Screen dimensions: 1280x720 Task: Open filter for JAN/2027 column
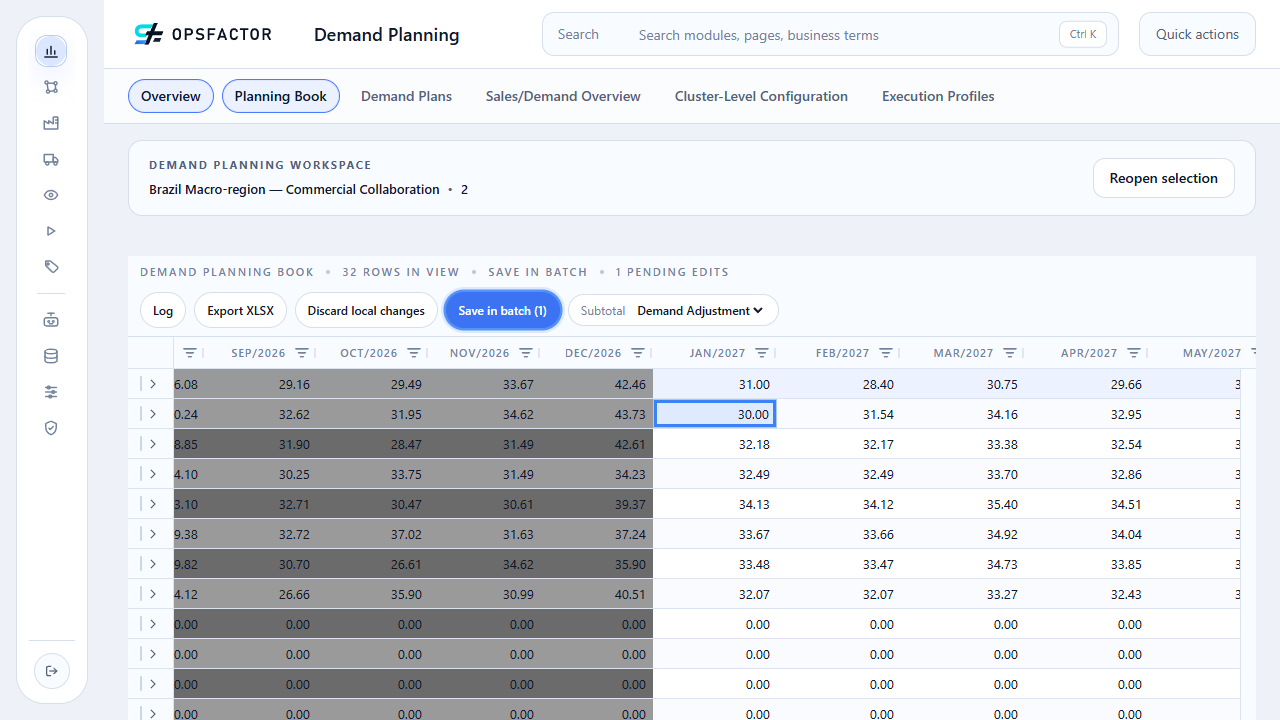(762, 353)
